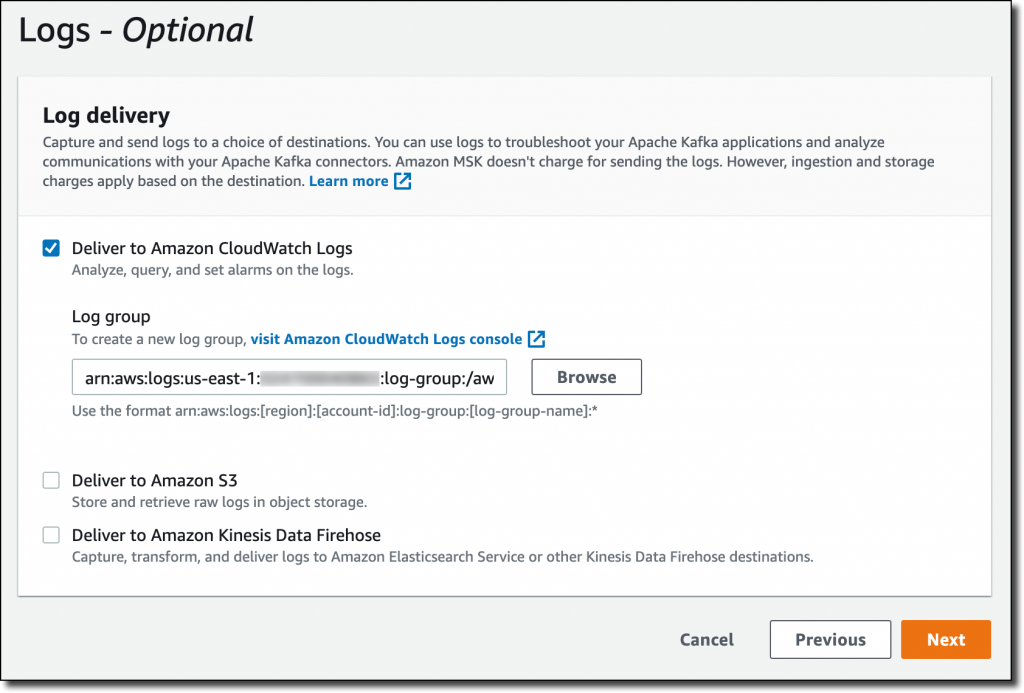Proceed with the orange Next button
This screenshot has height=693, width=1024.
[x=945, y=640]
